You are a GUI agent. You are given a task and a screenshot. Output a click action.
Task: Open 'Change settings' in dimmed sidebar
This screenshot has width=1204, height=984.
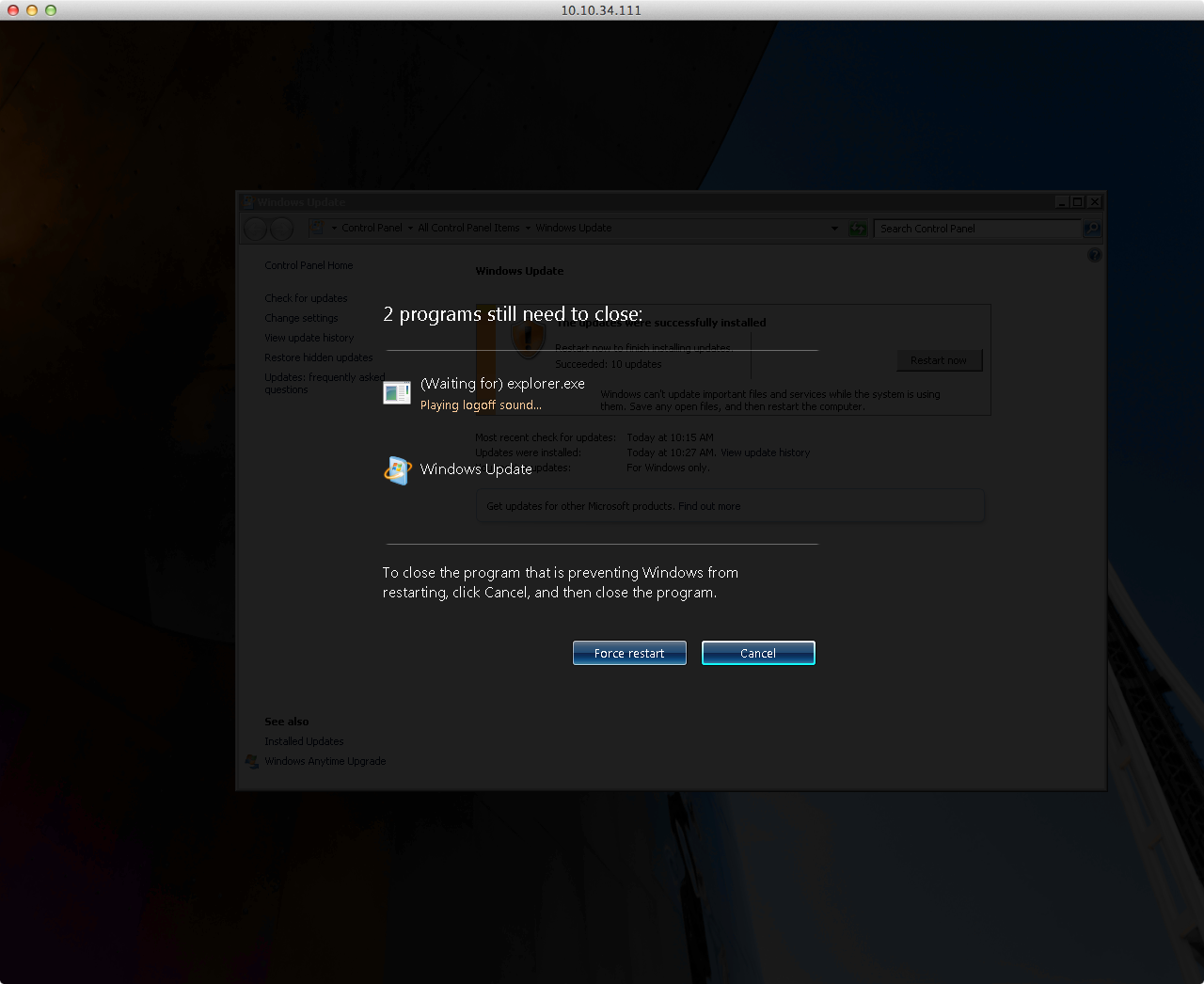click(301, 318)
